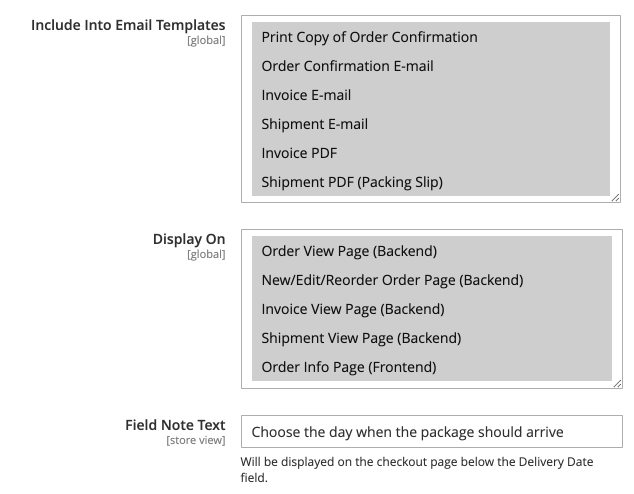
Task: Select Order View Page (Backend) option
Action: [x=349, y=251]
